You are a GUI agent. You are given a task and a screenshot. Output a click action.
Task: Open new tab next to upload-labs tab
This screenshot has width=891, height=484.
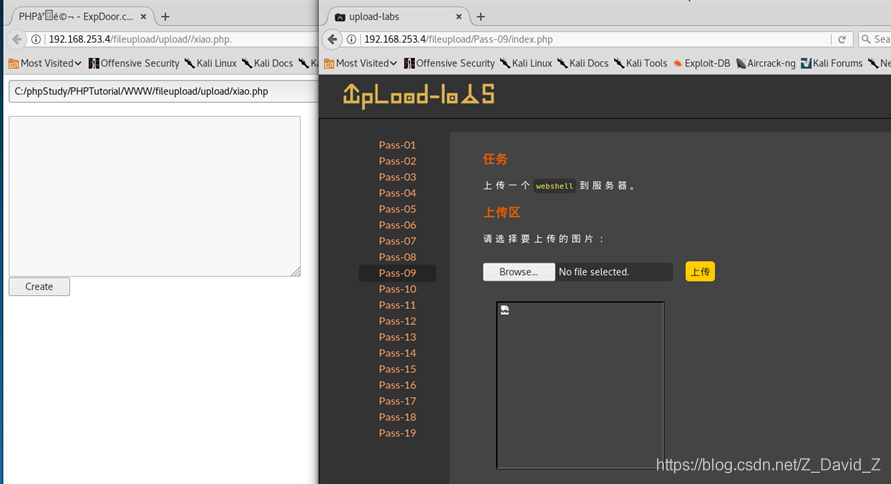click(x=481, y=16)
